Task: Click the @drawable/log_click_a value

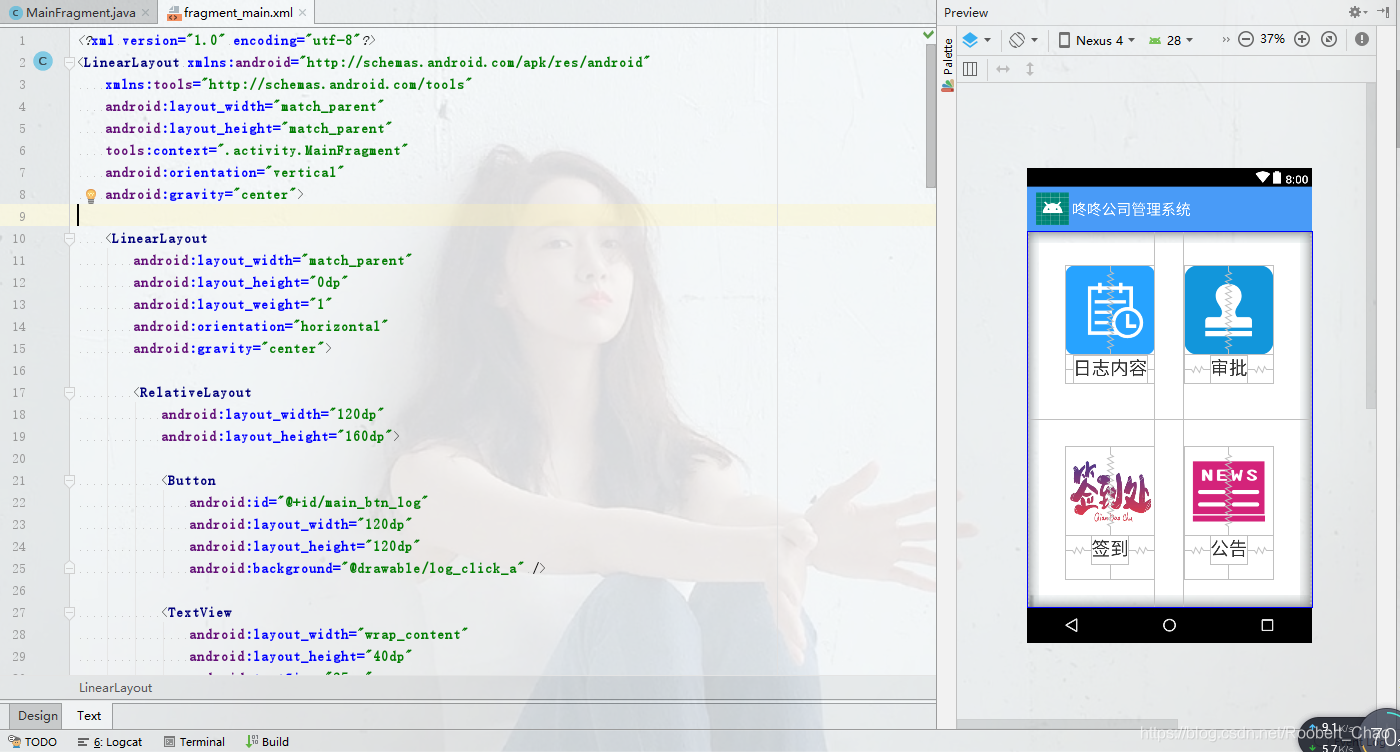Action: (x=432, y=568)
